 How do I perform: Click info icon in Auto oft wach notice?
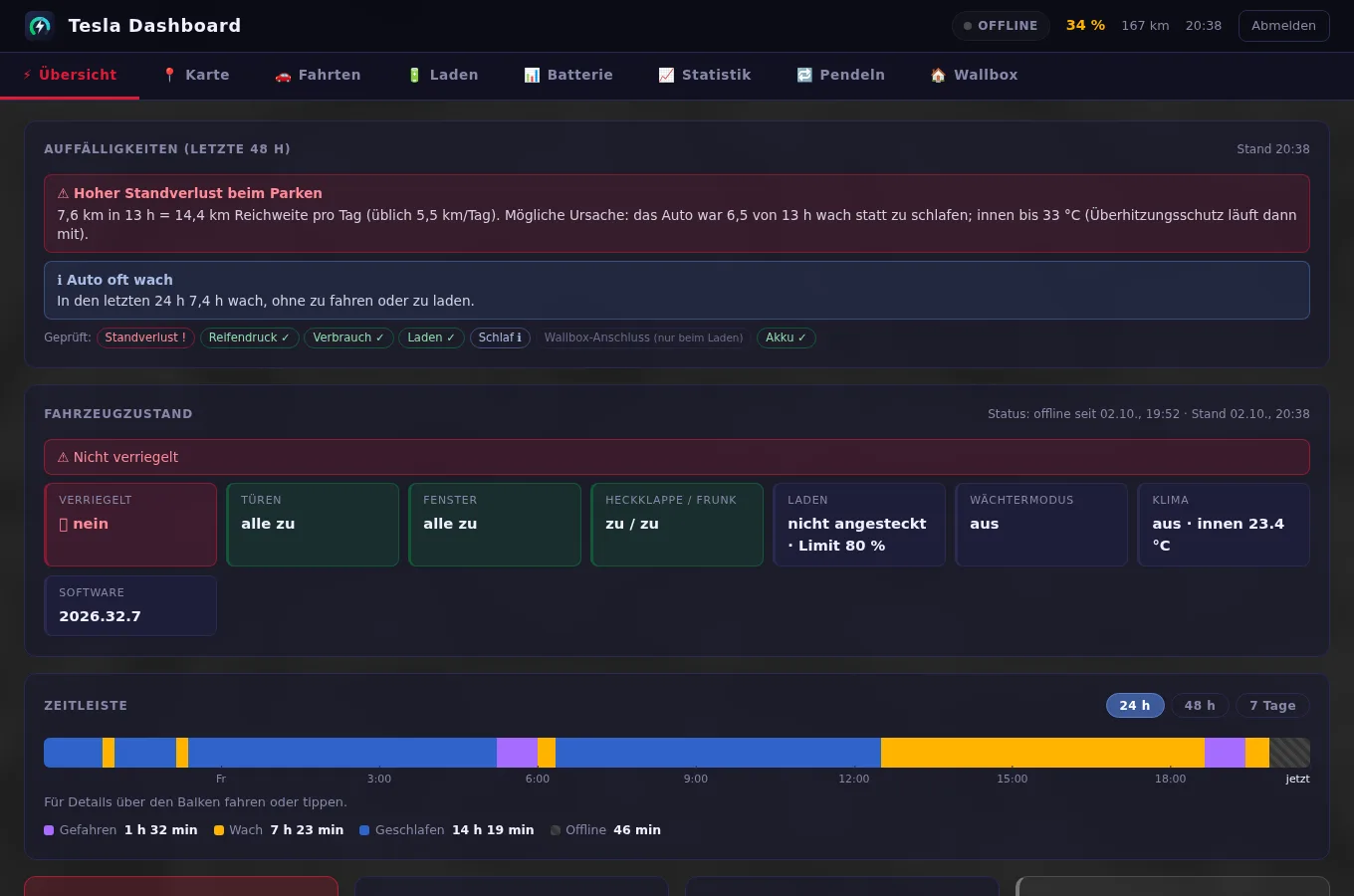[60, 280]
